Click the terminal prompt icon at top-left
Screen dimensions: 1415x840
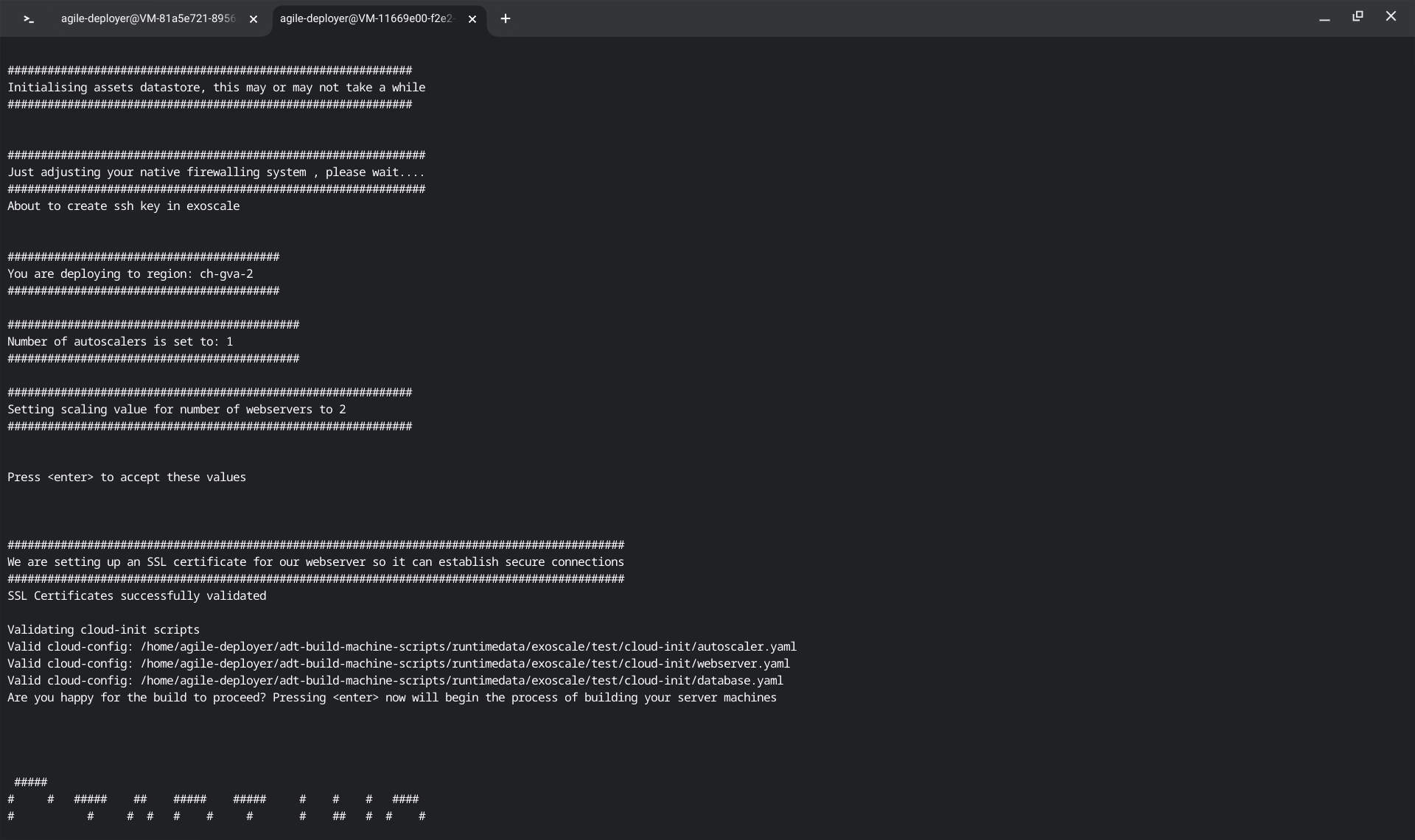(x=29, y=19)
